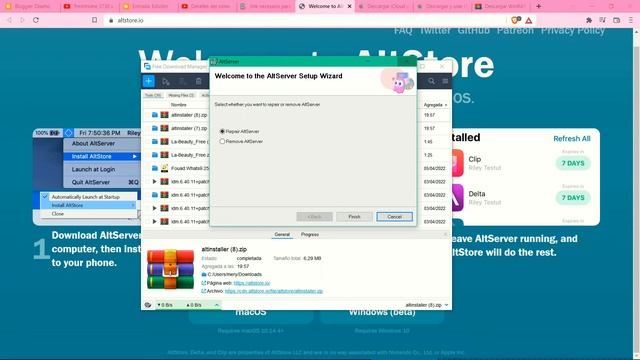Image resolution: width=640 pixels, height=360 pixels.
Task: Open the browser extensions puzzle icon
Action: click(x=589, y=20)
